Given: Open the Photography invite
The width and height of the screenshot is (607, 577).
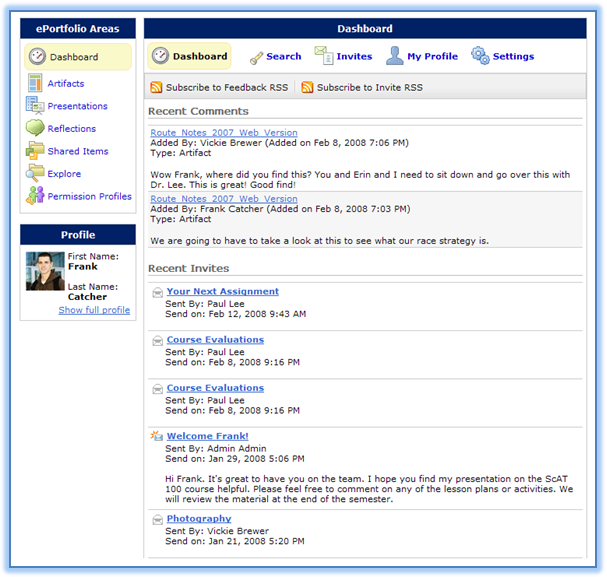Looking at the screenshot, I should (199, 519).
